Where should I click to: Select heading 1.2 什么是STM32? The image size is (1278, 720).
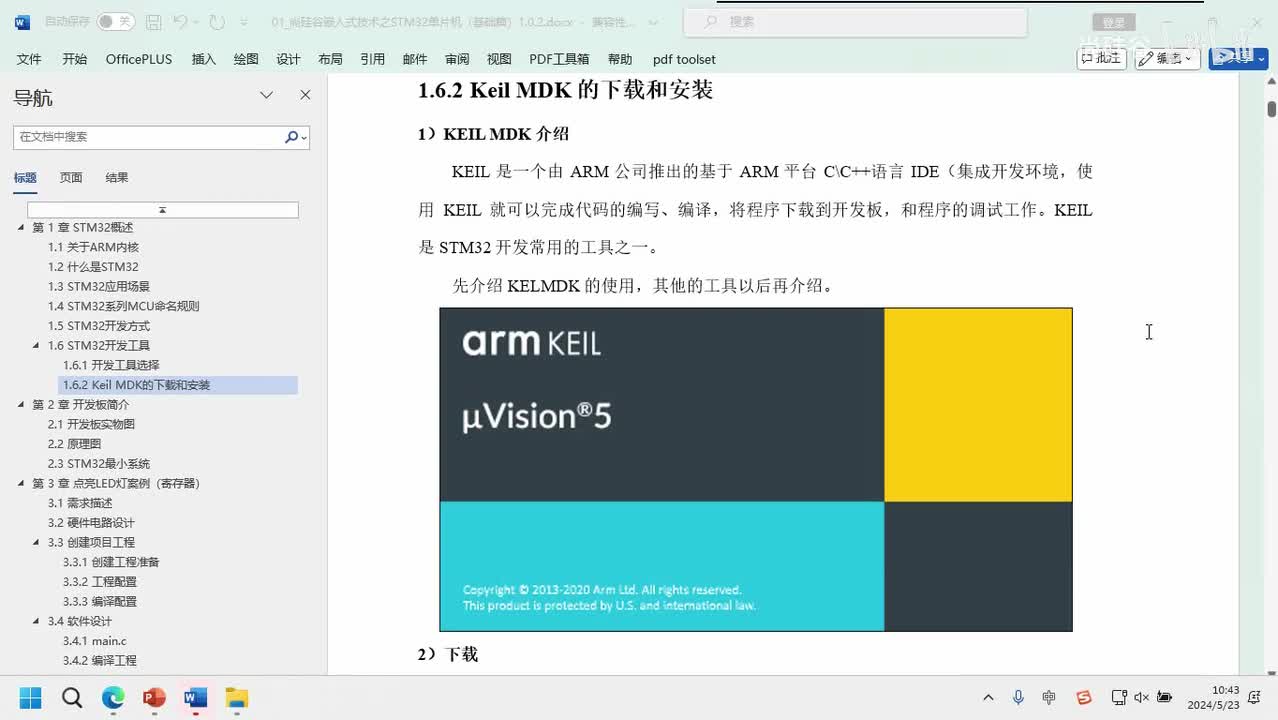(93, 267)
